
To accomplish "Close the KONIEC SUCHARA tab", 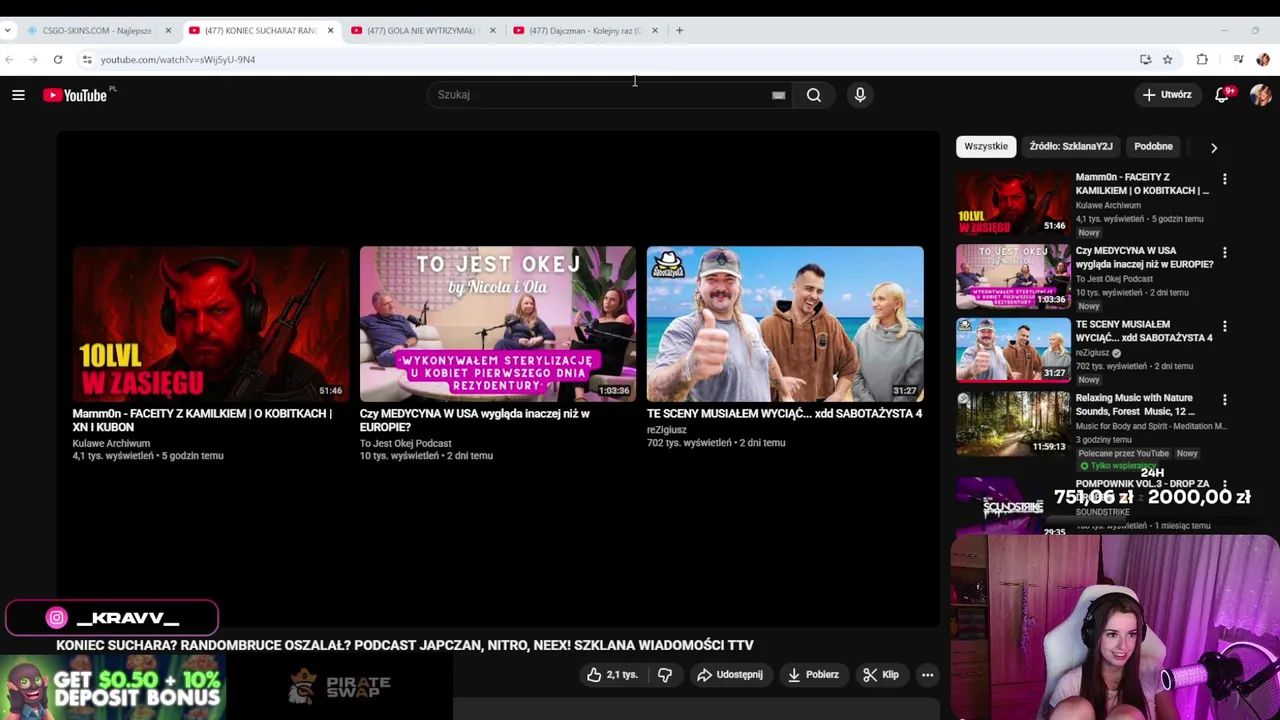I will pos(330,30).
